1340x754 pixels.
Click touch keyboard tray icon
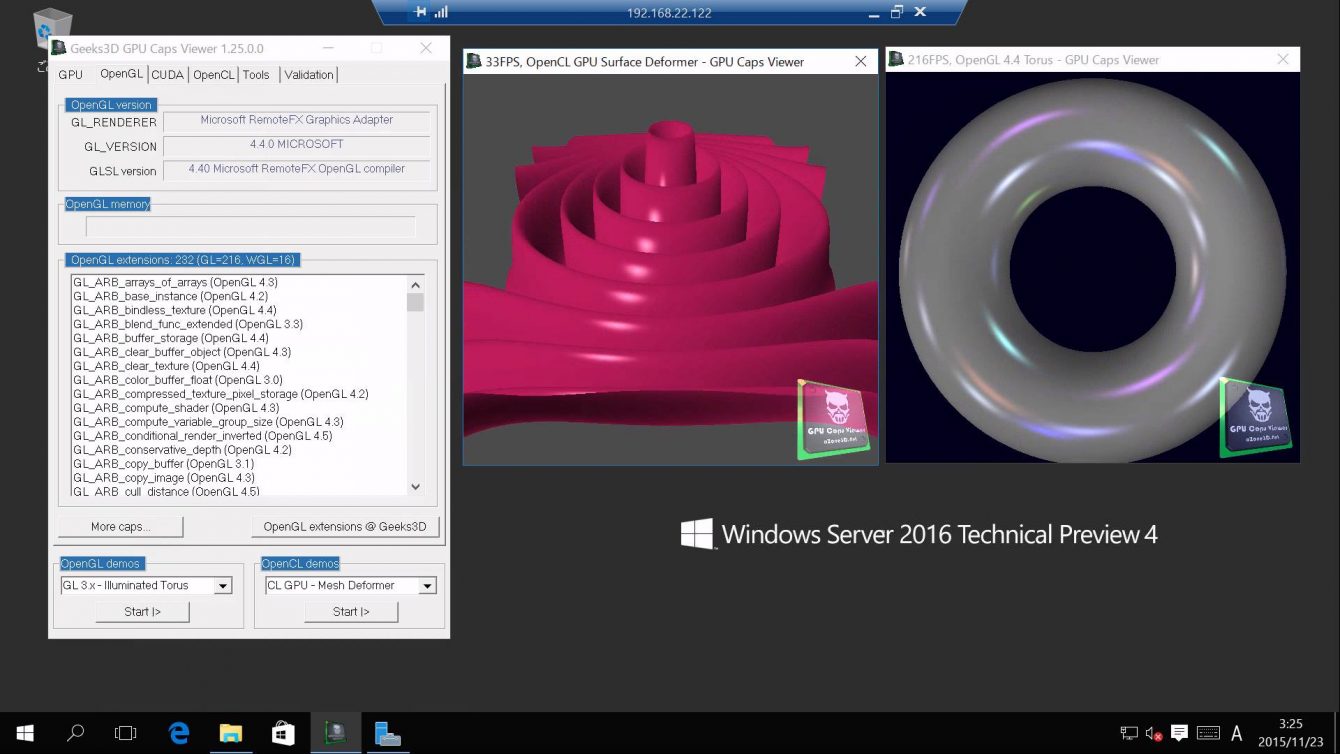coord(1207,734)
